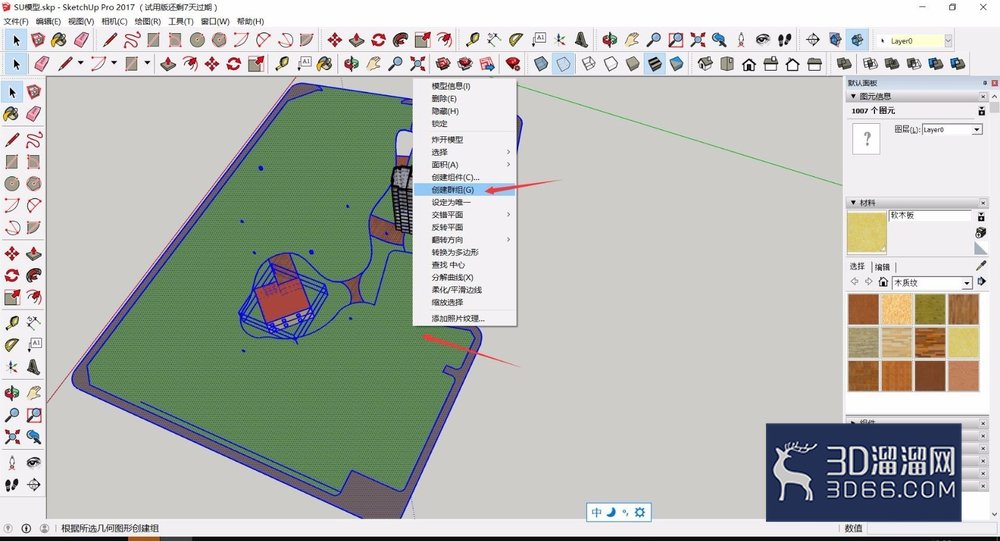Viewport: 1000px width, 541px height.
Task: Collapse the 材料 panel section
Action: [x=853, y=203]
